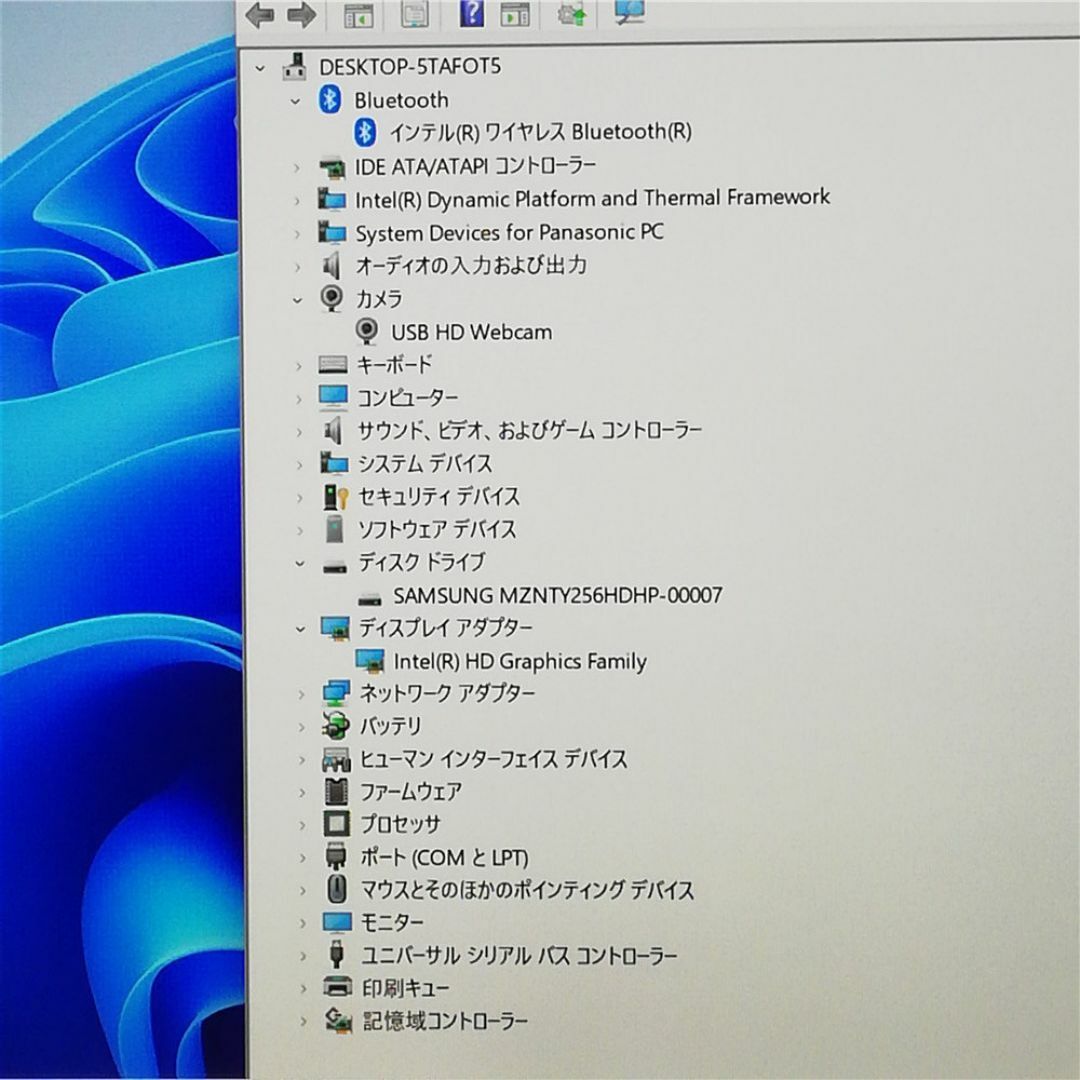Expand the プロセッサ category
The image size is (1080, 1080).
pyautogui.click(x=302, y=825)
